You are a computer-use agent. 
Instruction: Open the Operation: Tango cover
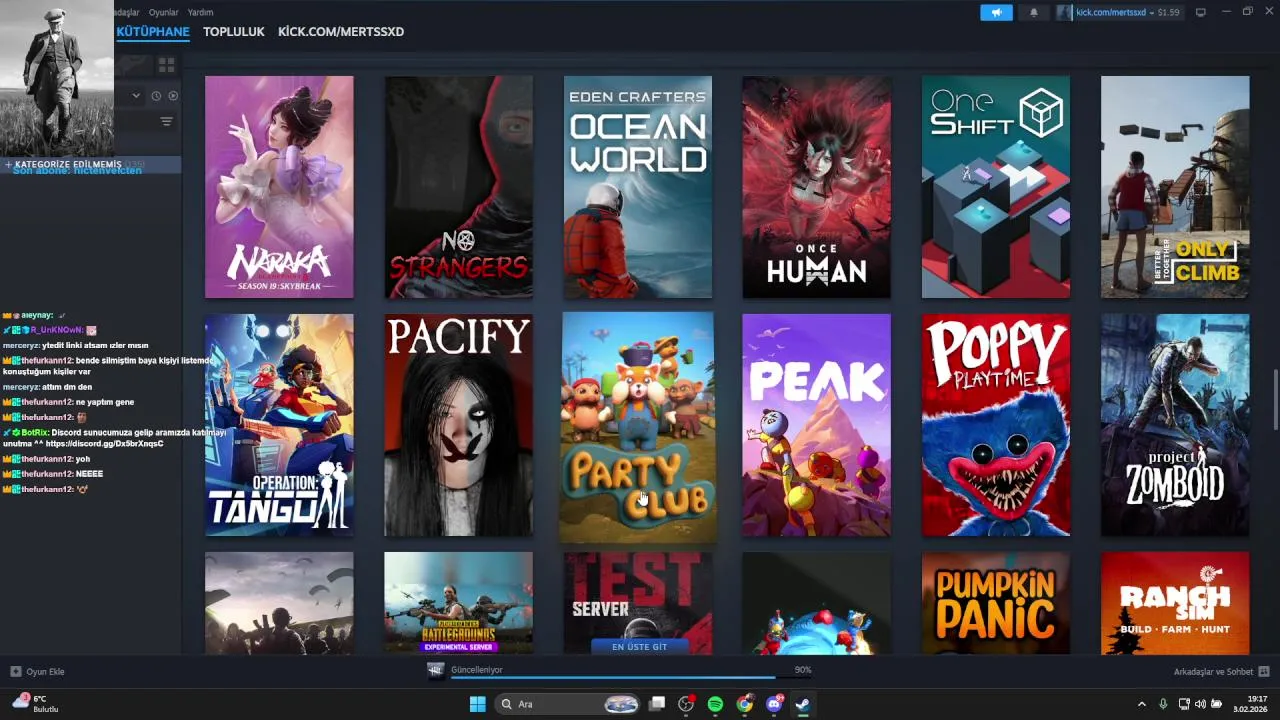[x=279, y=425]
